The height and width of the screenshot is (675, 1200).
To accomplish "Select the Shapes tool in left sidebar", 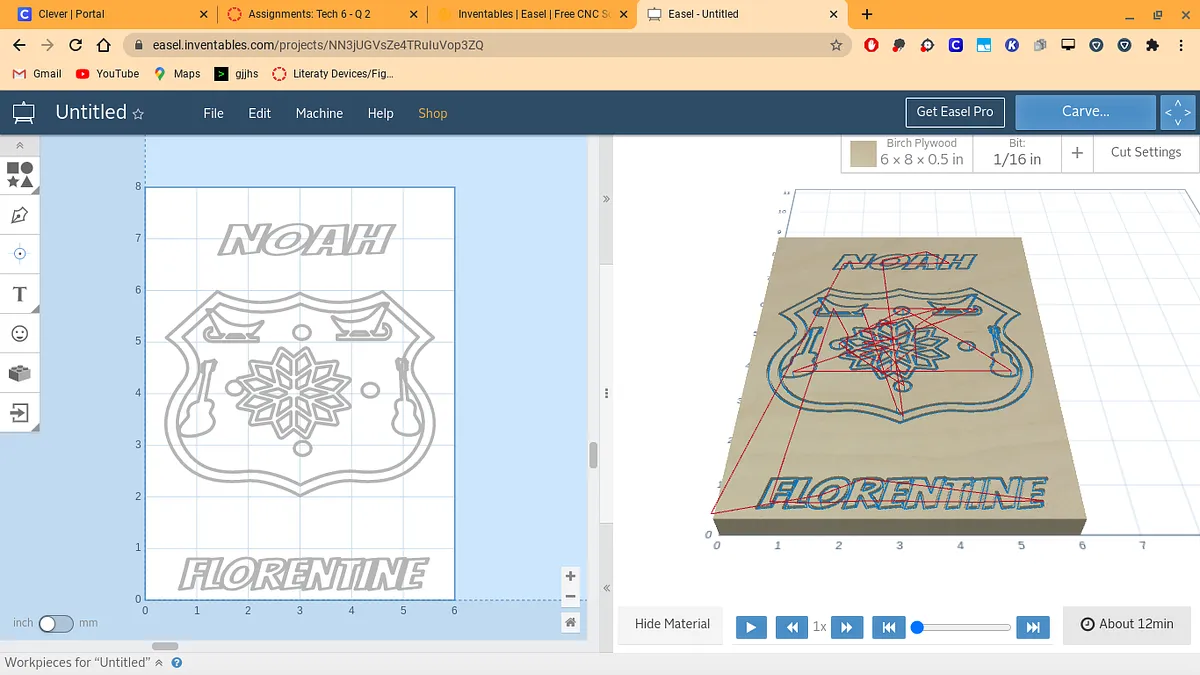I will click(20, 175).
